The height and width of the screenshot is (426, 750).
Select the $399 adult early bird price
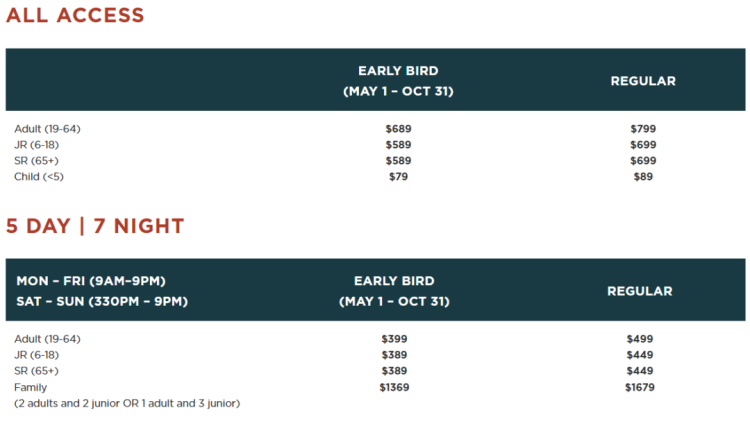394,339
